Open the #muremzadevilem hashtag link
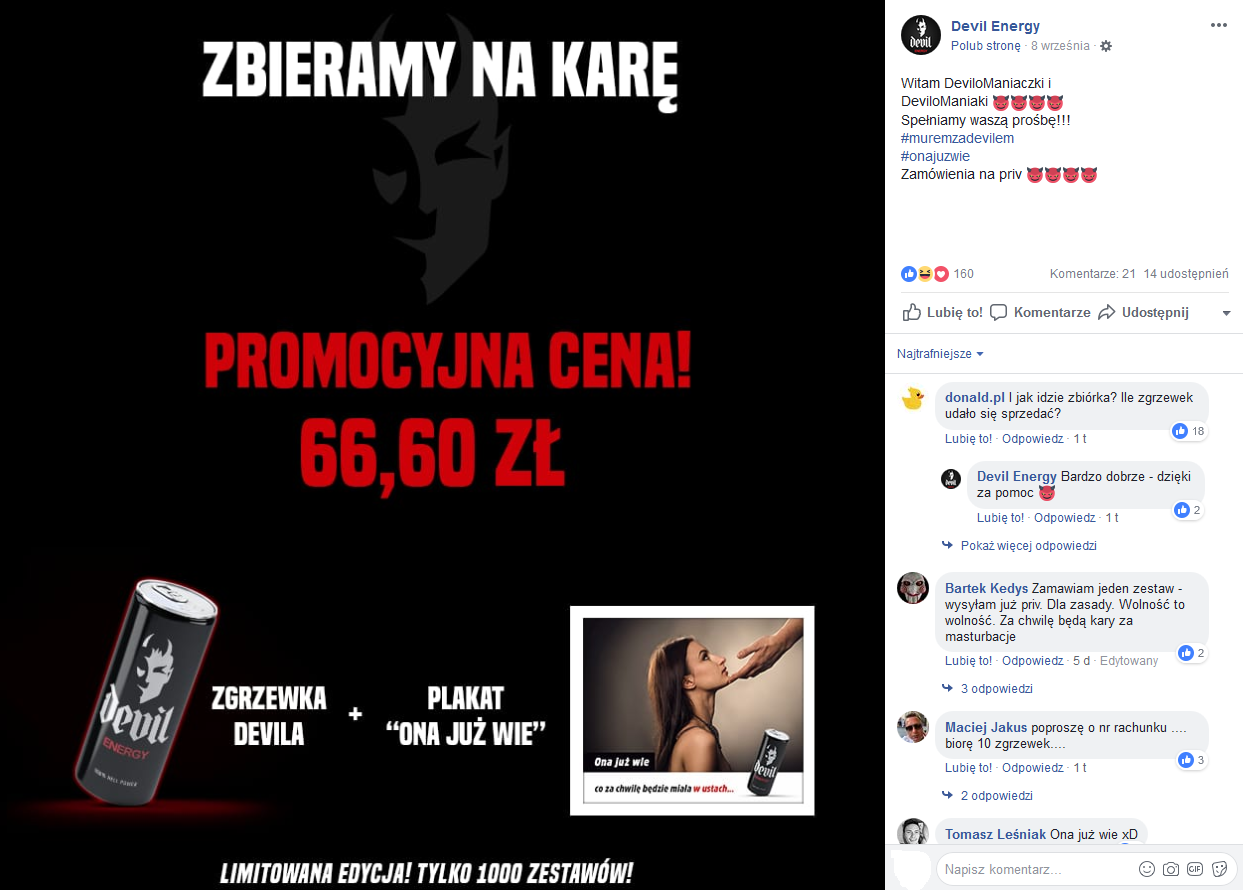Screen dimensions: 1243x890 957,138
